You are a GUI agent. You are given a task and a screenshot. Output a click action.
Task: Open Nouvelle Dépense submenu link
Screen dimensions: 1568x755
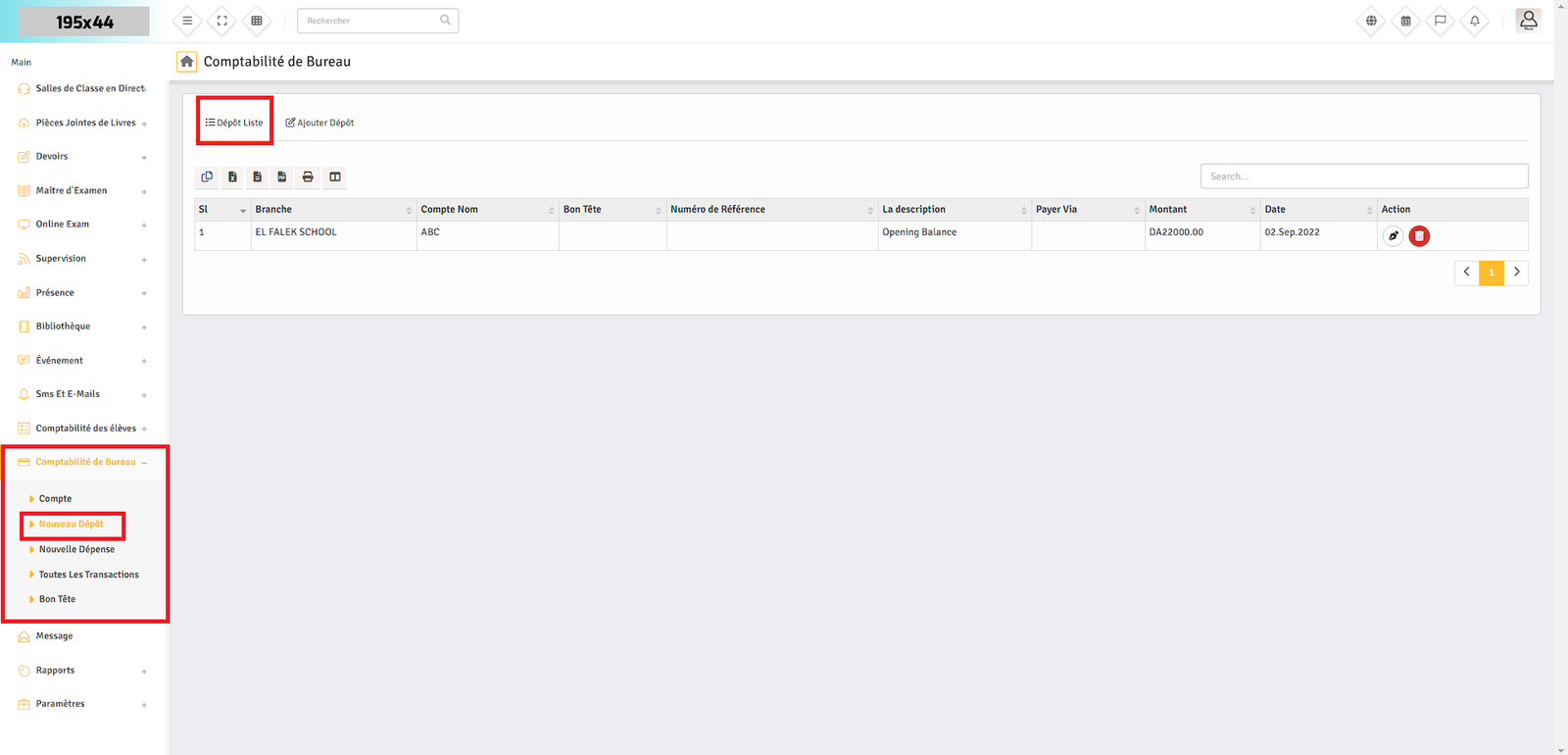[76, 549]
